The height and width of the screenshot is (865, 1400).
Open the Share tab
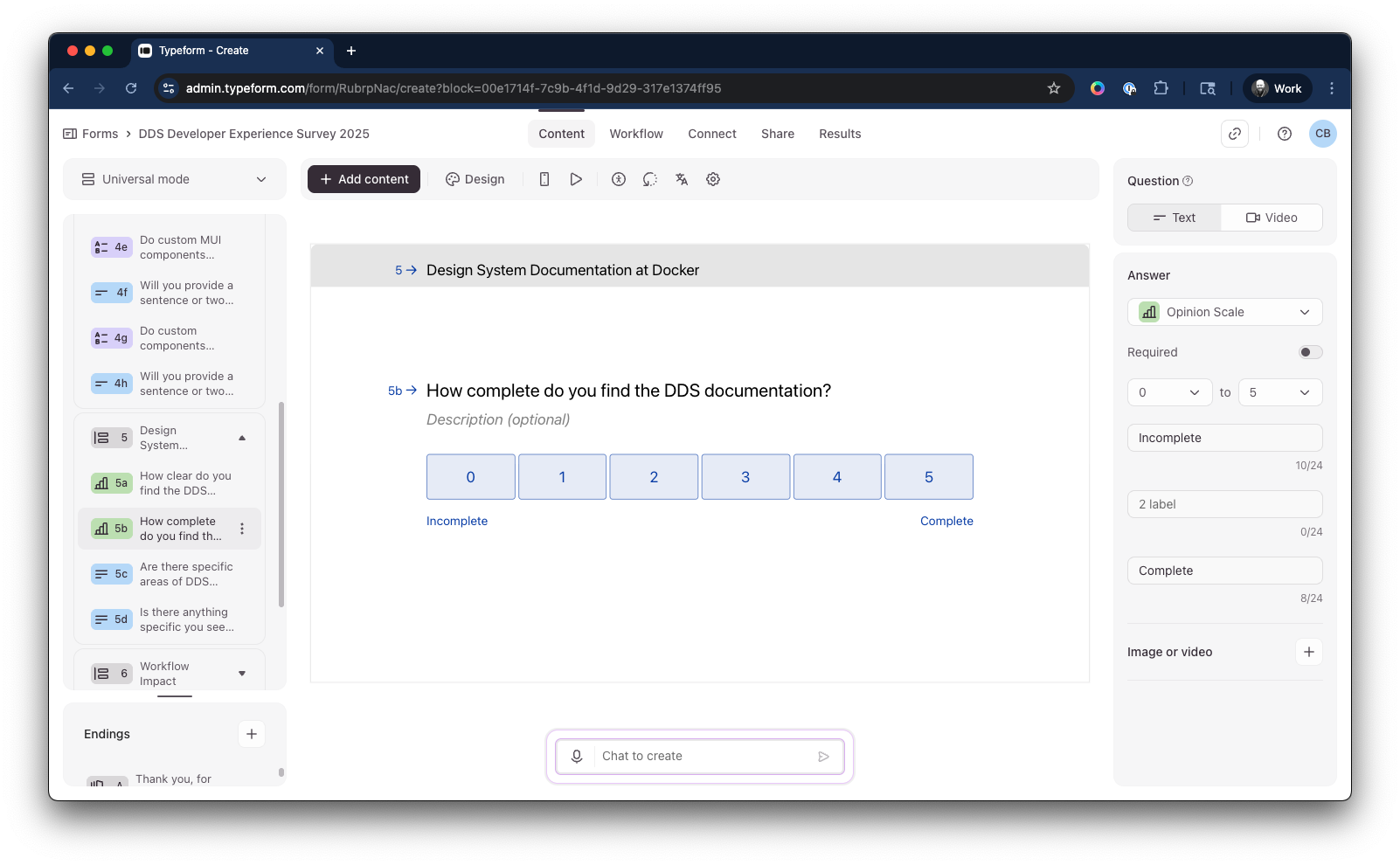tap(778, 134)
